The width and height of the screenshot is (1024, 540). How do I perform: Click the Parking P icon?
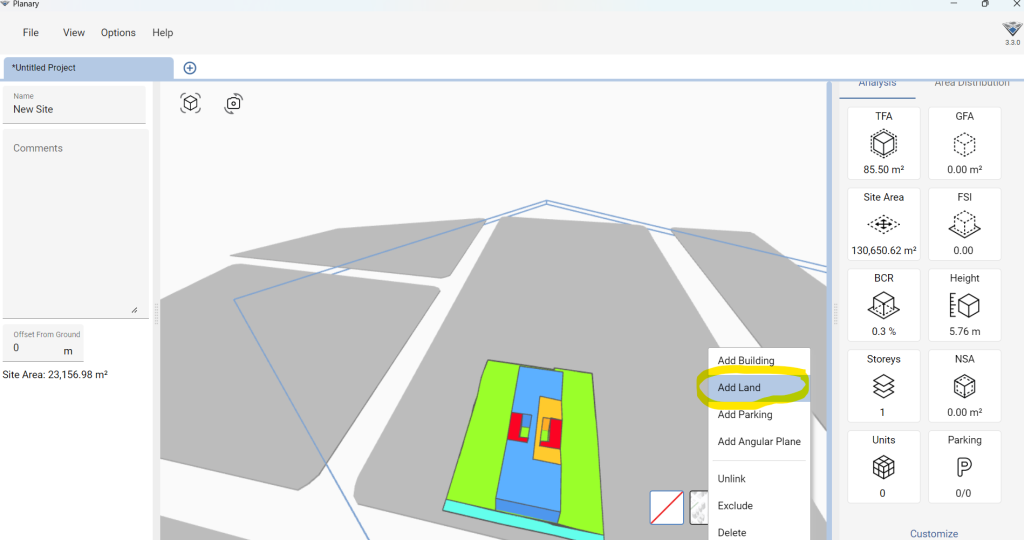click(965, 468)
